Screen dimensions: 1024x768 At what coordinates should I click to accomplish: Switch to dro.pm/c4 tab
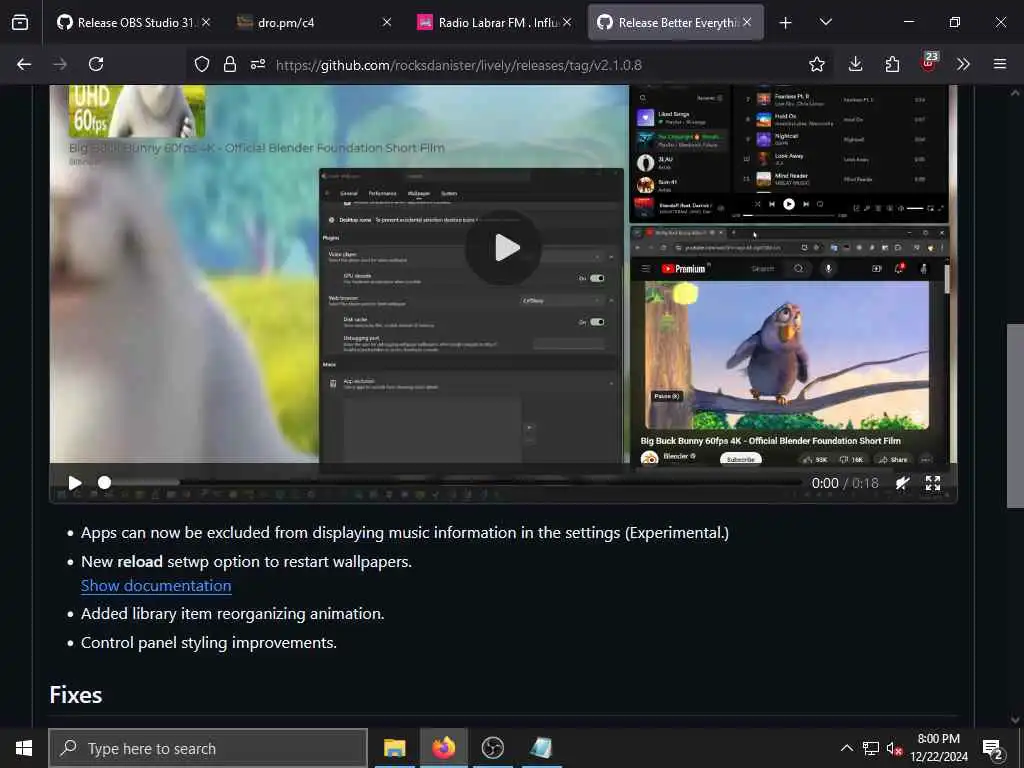(314, 22)
